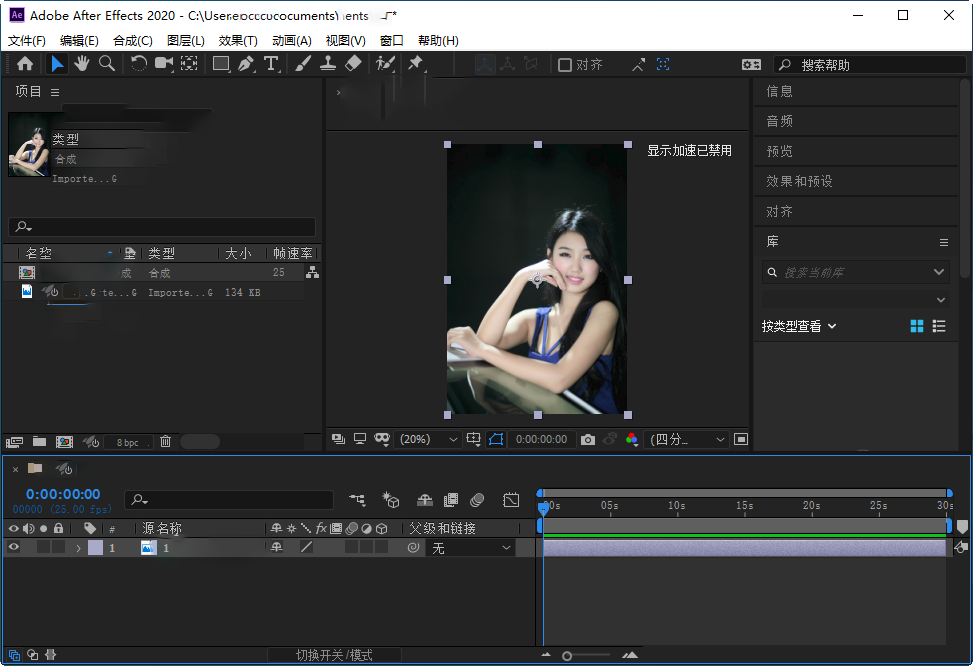Open the 音频 panel

[779, 121]
